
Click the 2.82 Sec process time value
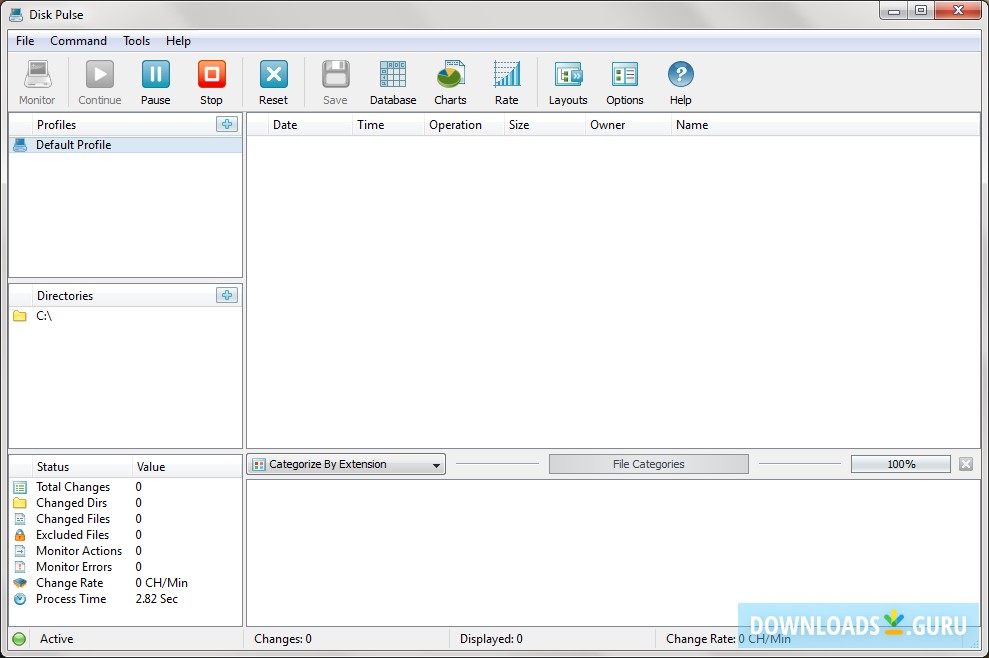(156, 599)
